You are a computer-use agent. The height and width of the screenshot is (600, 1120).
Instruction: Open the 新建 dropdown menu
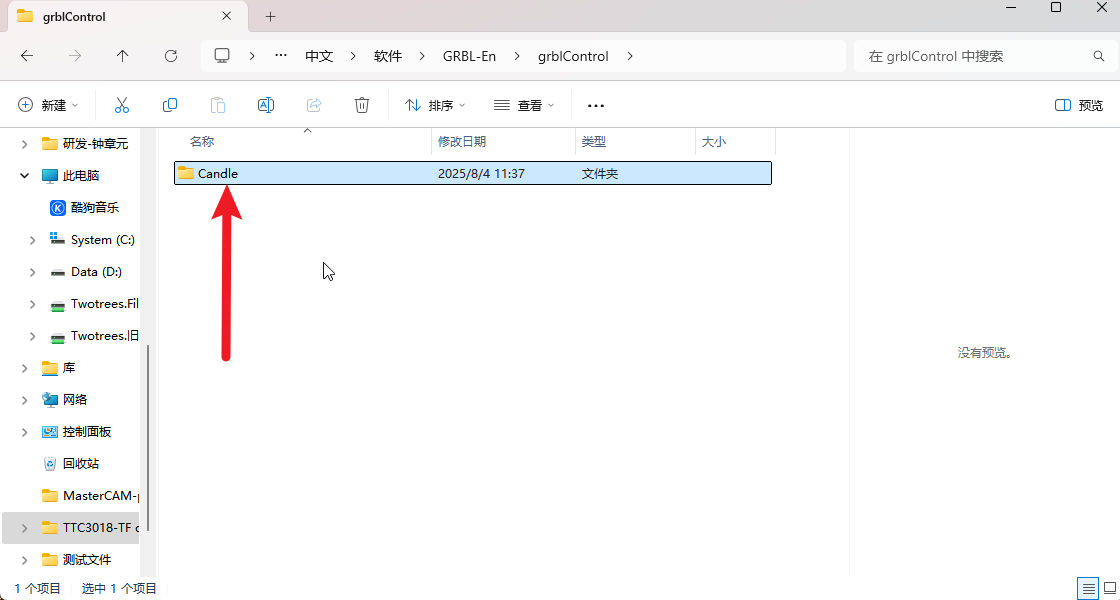tap(48, 105)
